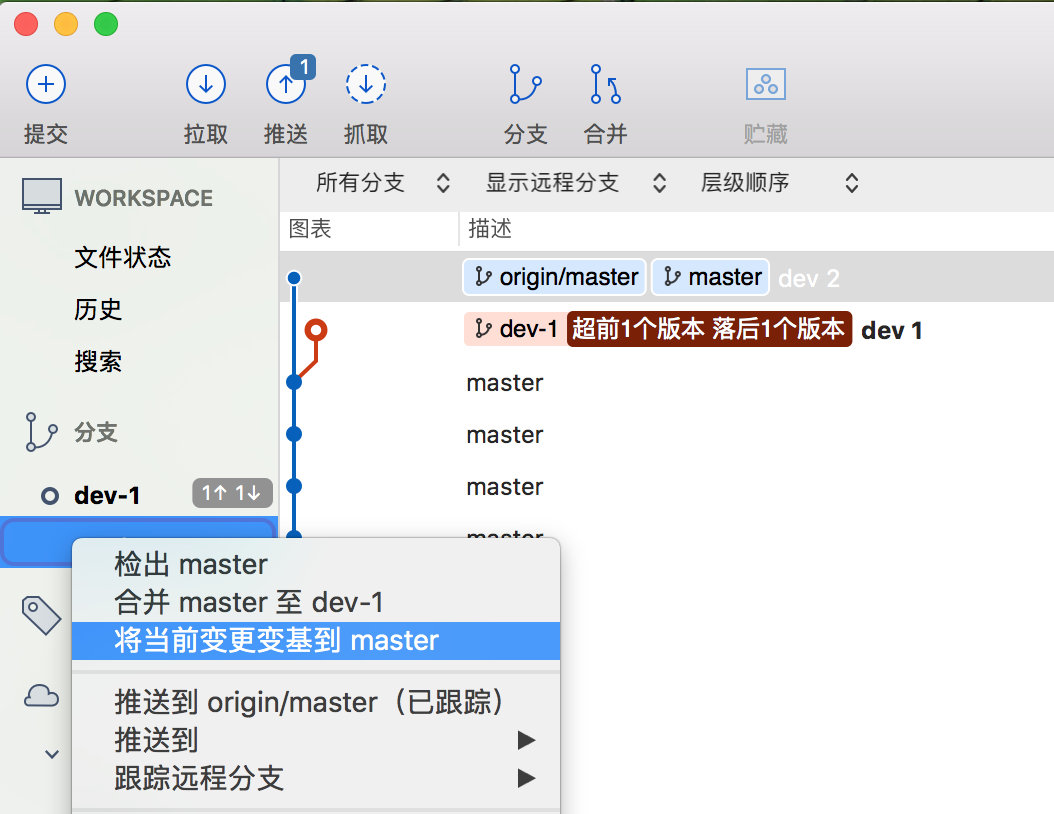This screenshot has height=814, width=1054.
Task: Click the 提交 (Commit) toolbar icon
Action: [45, 86]
